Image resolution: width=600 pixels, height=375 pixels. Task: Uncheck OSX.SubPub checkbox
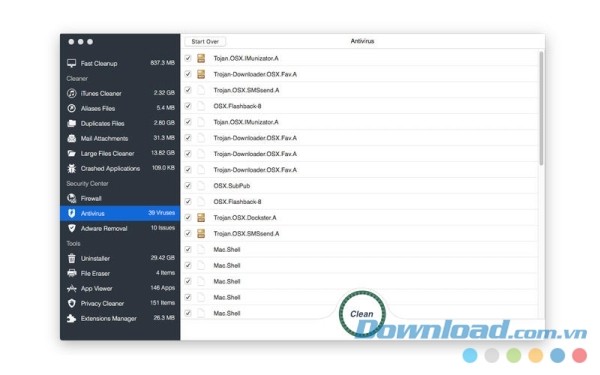pos(188,186)
